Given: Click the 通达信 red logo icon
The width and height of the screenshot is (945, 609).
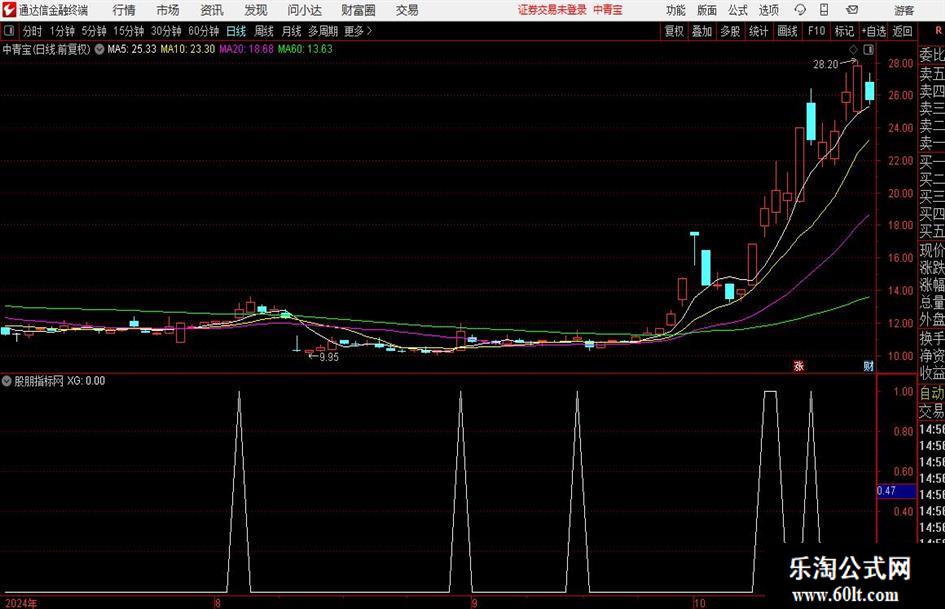Looking at the screenshot, I should 8,10.
